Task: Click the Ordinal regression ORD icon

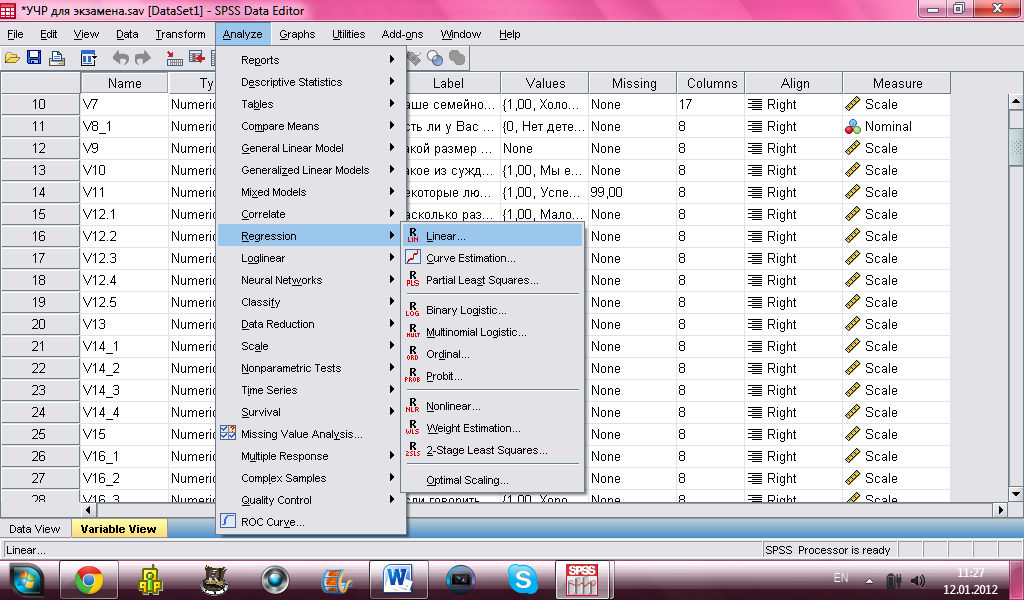Action: 413,354
